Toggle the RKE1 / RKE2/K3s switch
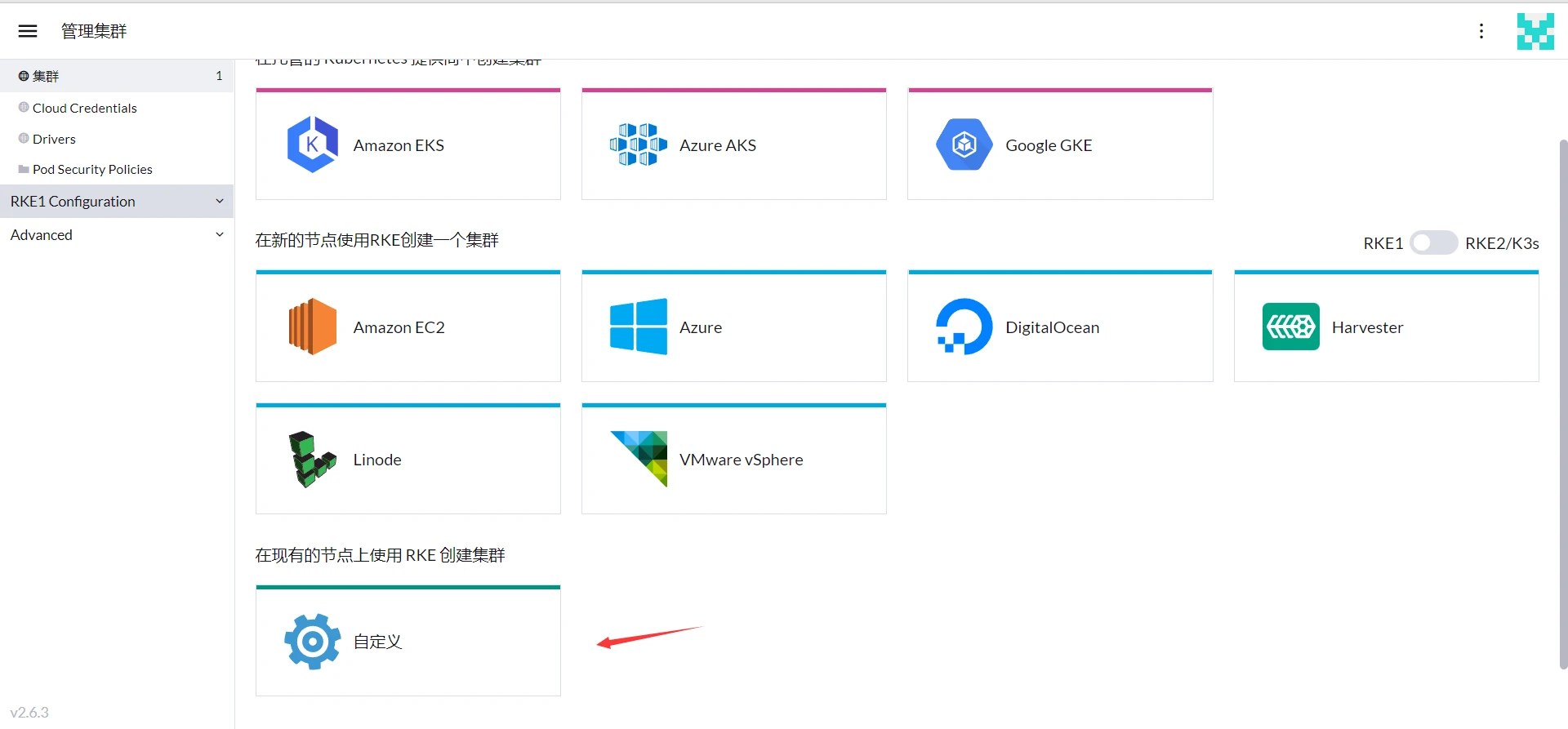 tap(1433, 242)
